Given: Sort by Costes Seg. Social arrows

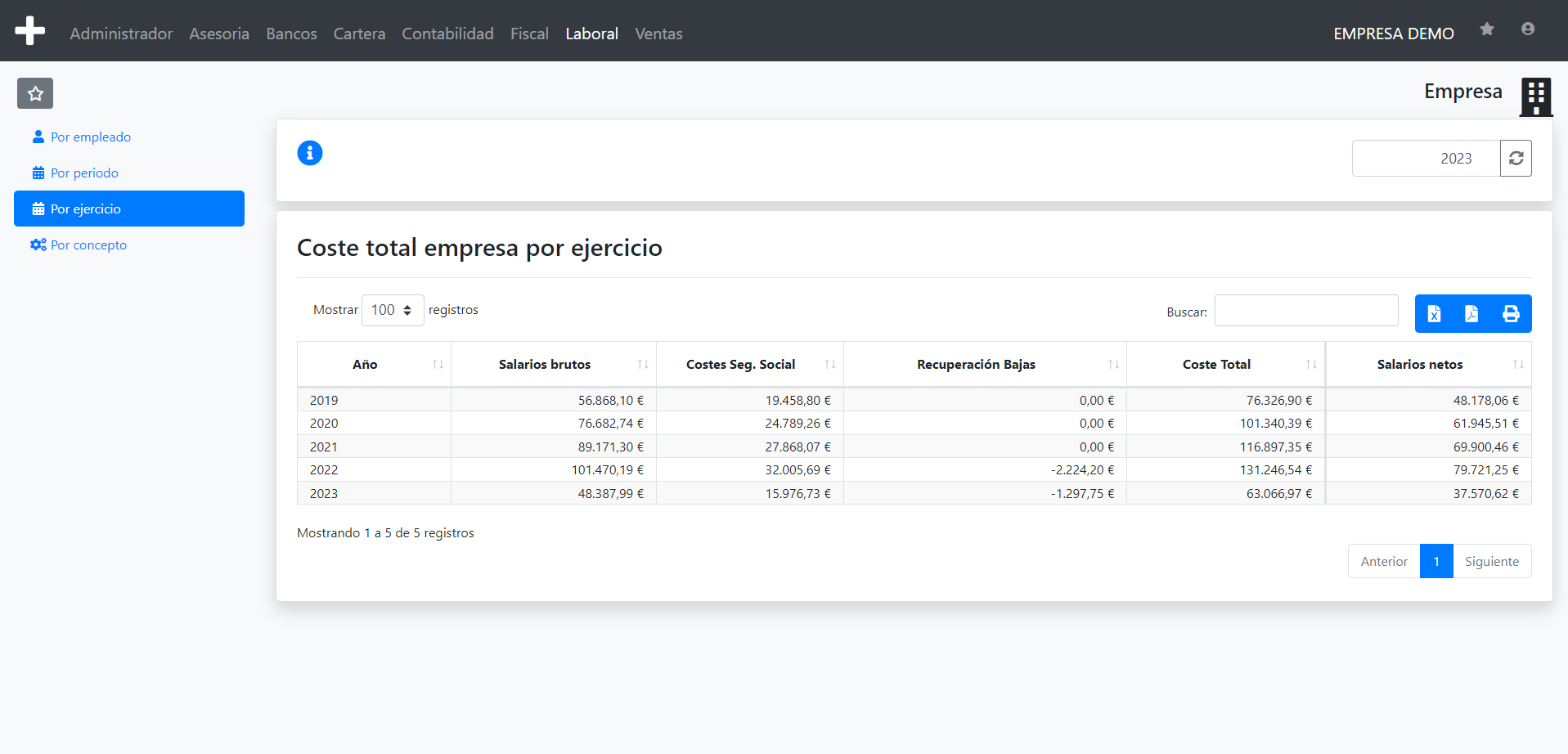Looking at the screenshot, I should point(830,365).
